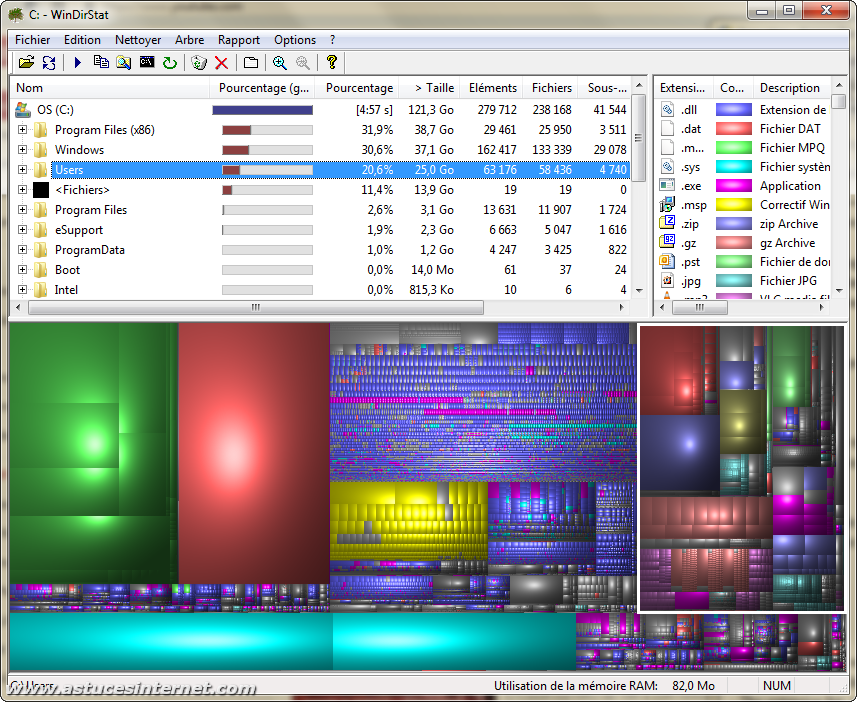Click the .exe file type icon
The image size is (857, 702).
pos(667,185)
